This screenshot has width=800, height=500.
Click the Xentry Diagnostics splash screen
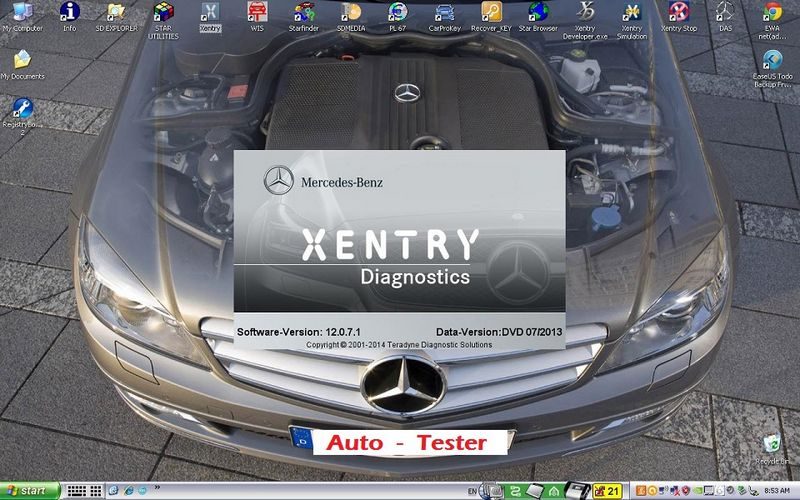point(399,249)
